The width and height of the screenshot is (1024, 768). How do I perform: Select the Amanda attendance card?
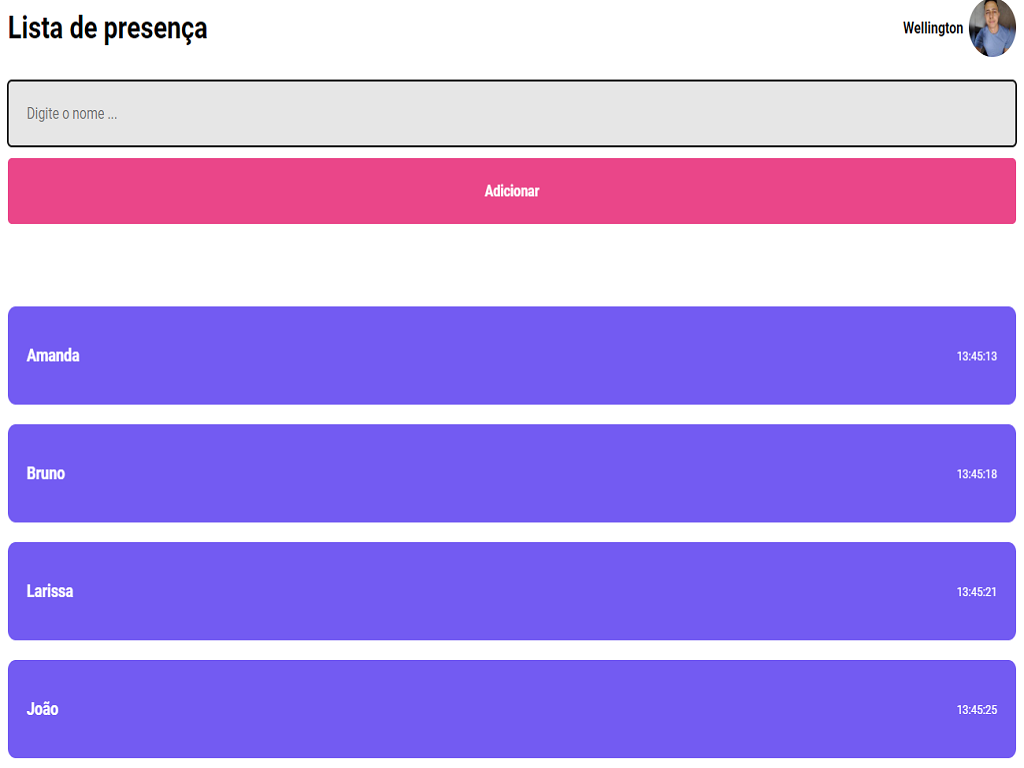click(x=512, y=356)
